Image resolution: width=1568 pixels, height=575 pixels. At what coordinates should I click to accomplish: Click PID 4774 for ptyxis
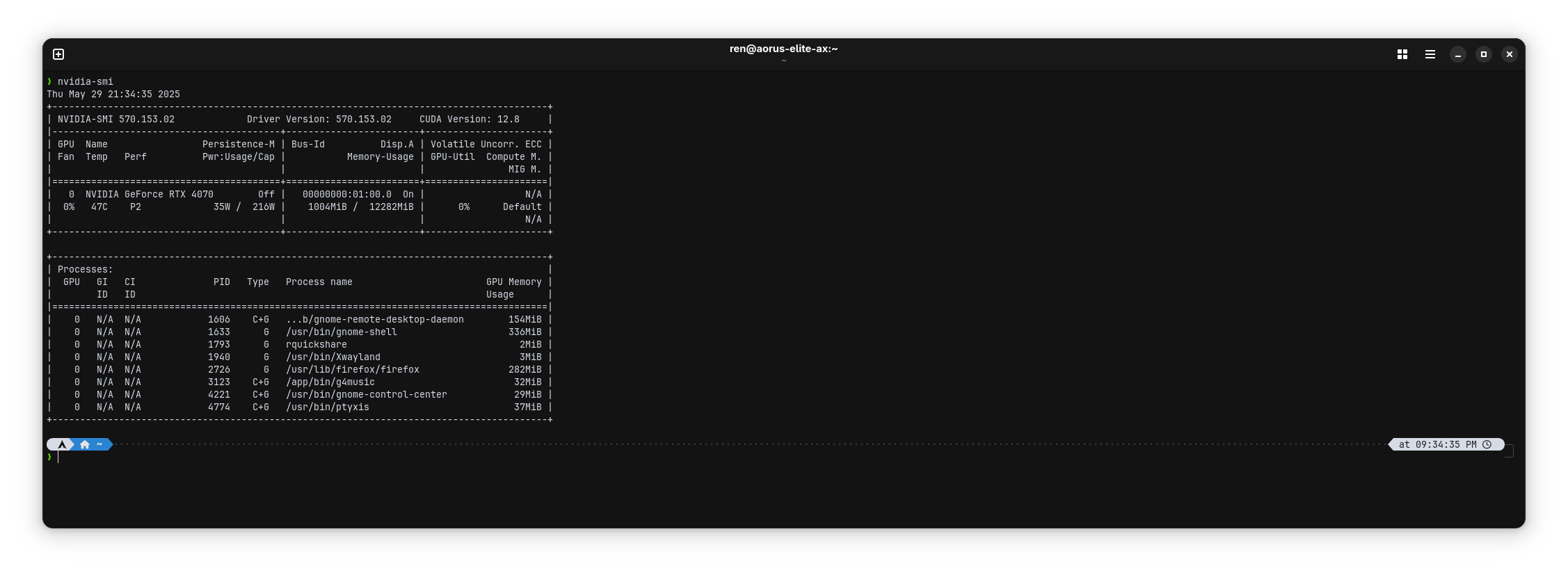219,407
